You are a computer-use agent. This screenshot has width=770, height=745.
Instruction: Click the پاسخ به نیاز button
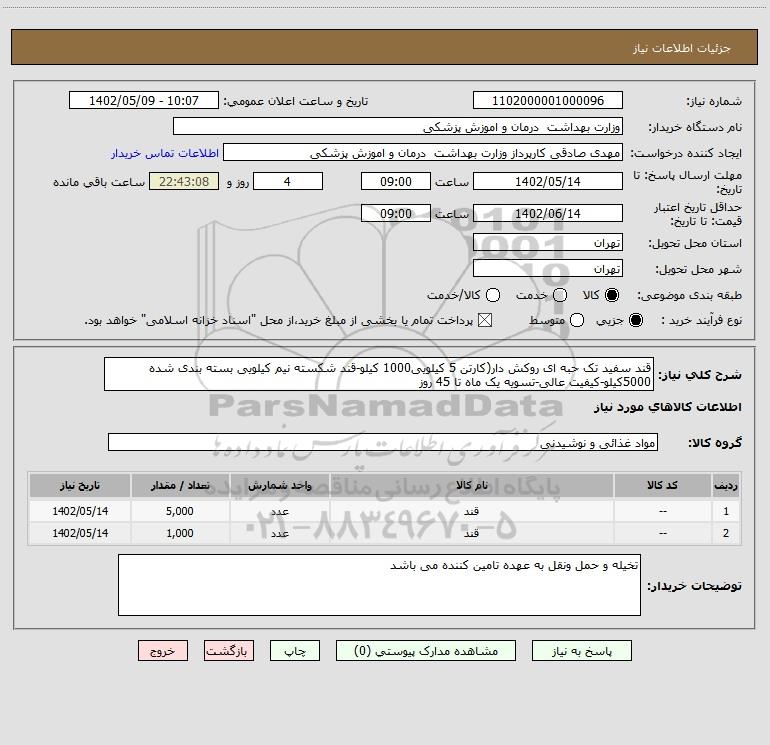point(581,651)
